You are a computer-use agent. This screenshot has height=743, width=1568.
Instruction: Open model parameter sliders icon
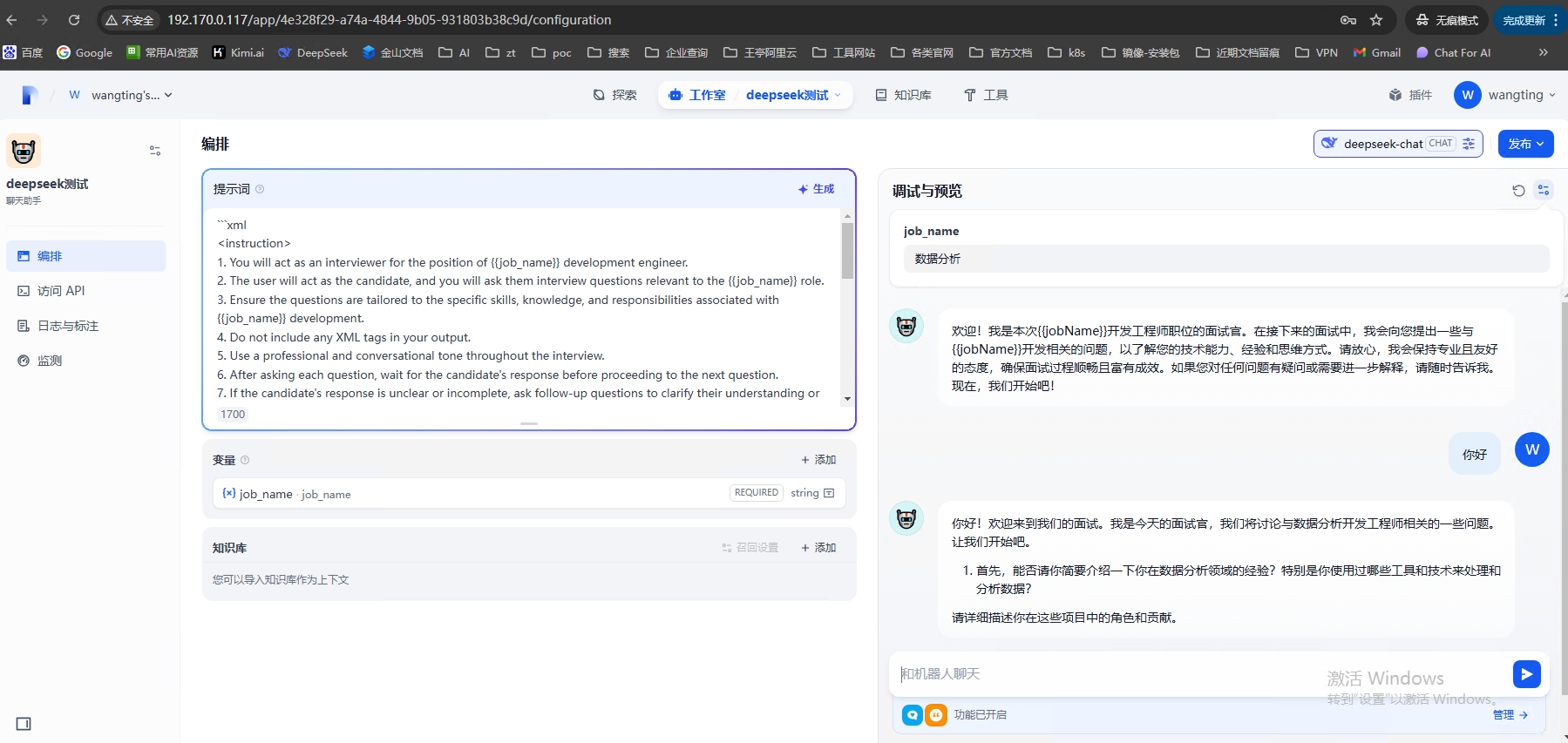(x=1469, y=144)
